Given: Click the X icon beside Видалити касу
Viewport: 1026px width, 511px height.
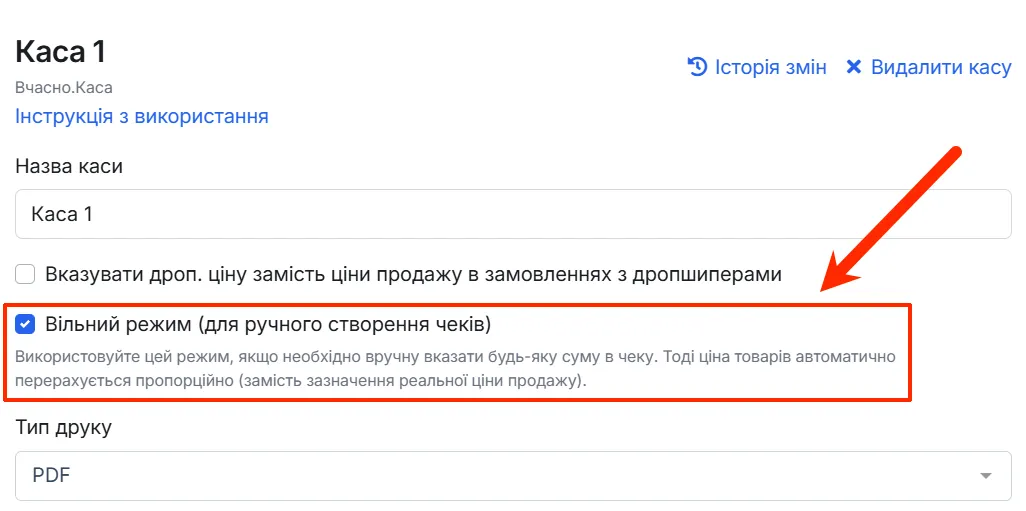Looking at the screenshot, I should click(x=853, y=67).
